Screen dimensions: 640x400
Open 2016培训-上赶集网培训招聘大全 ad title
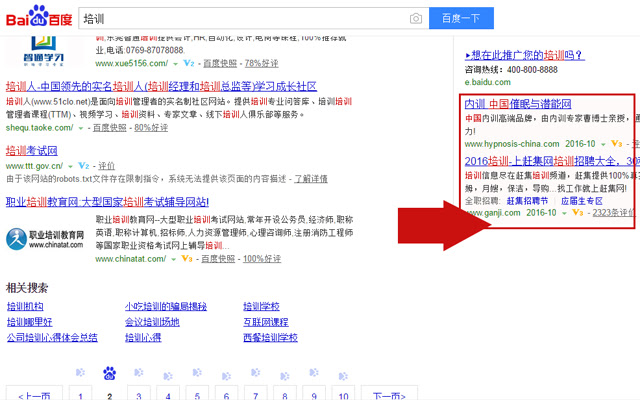[x=550, y=161]
